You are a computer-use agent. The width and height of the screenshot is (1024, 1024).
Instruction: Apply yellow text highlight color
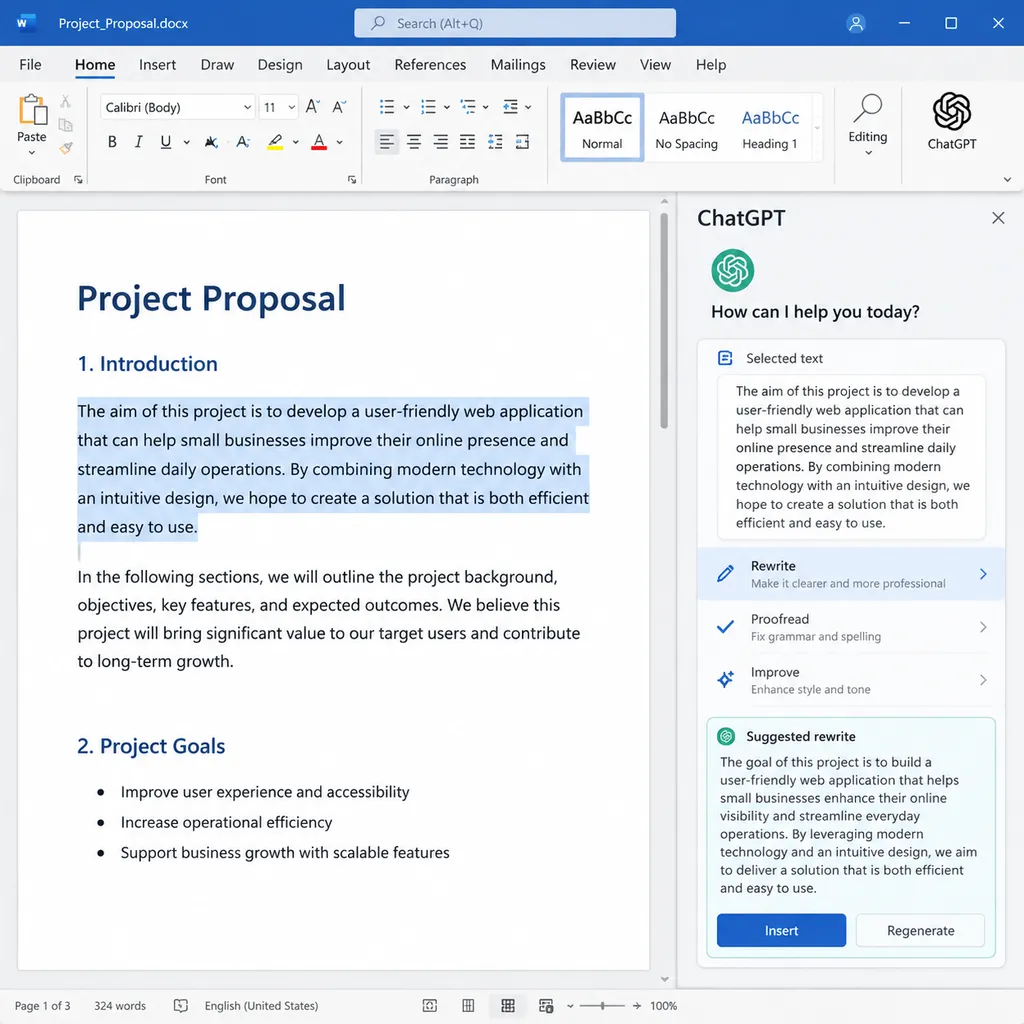pos(275,142)
